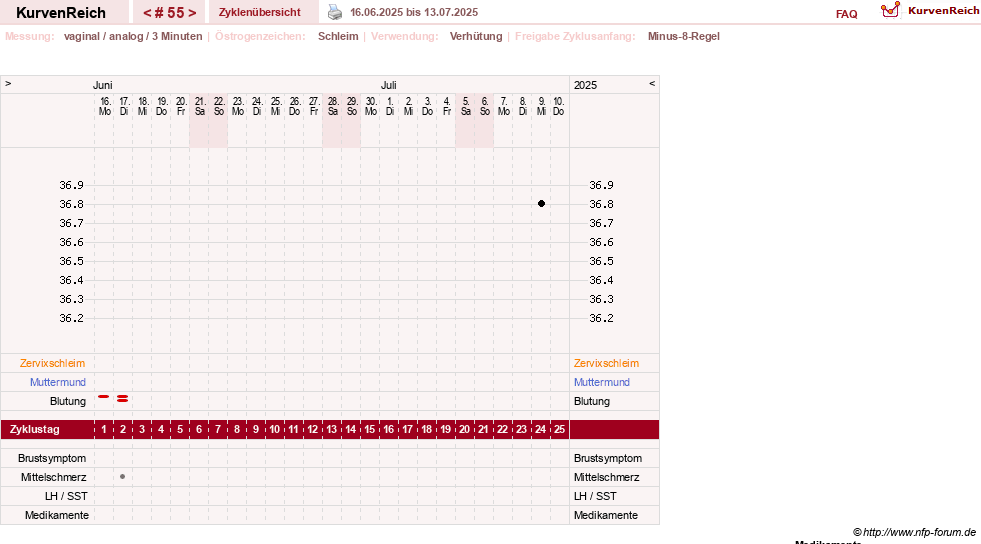Click the left Mittelschmerz row label
This screenshot has height=544, width=981.
pos(53,477)
